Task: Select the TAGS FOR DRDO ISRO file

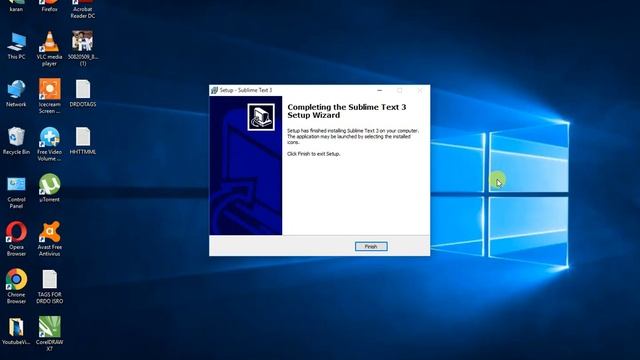Action: (49, 286)
